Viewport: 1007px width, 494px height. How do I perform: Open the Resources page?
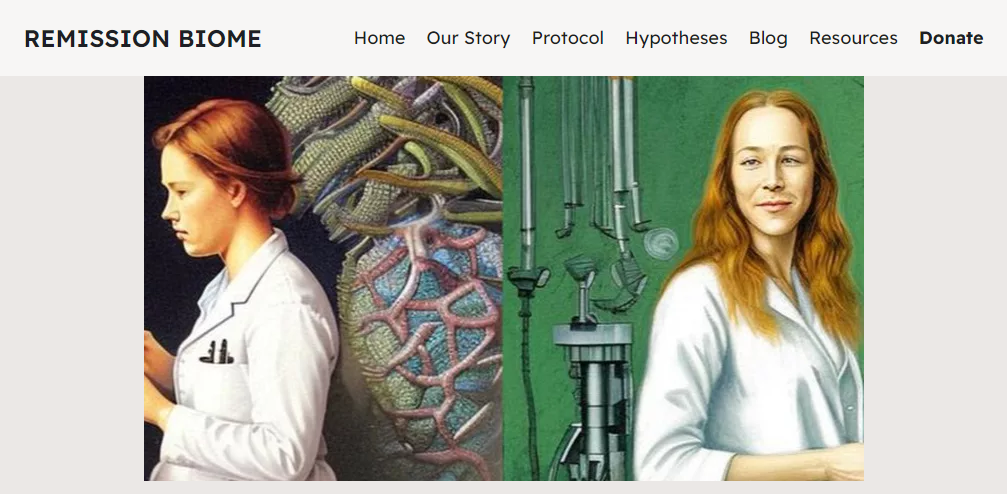[854, 39]
